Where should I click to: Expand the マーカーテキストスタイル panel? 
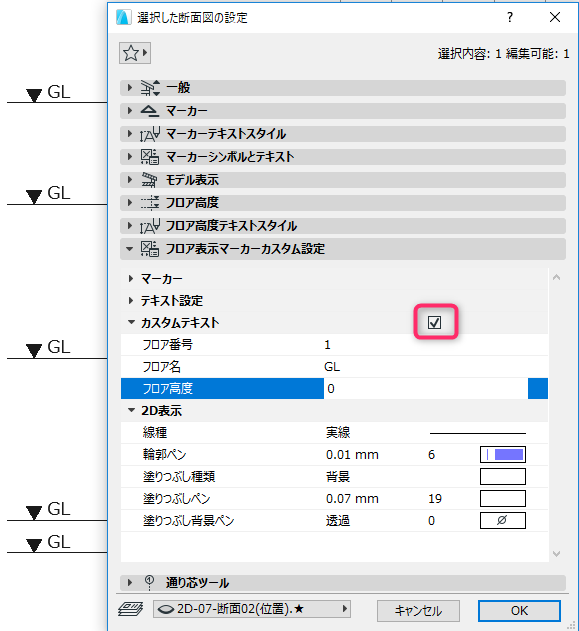pos(130,134)
